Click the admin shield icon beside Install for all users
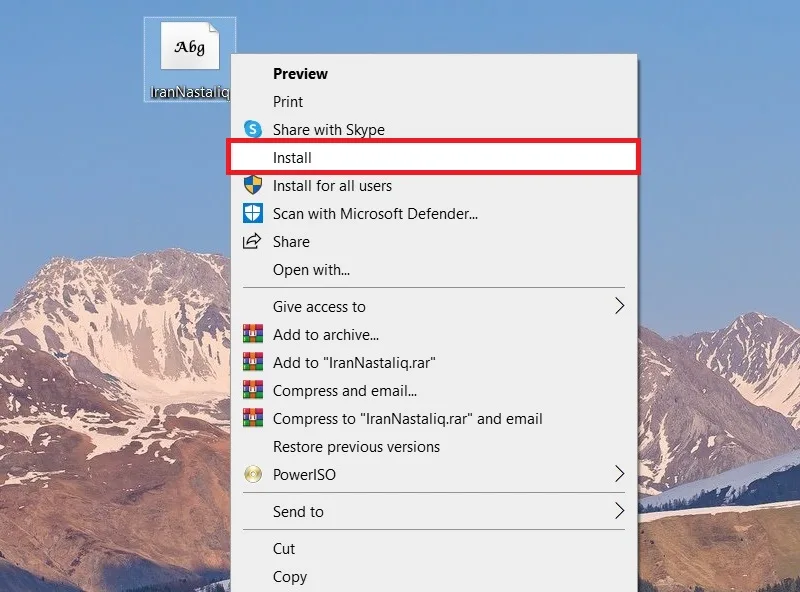 [x=253, y=185]
